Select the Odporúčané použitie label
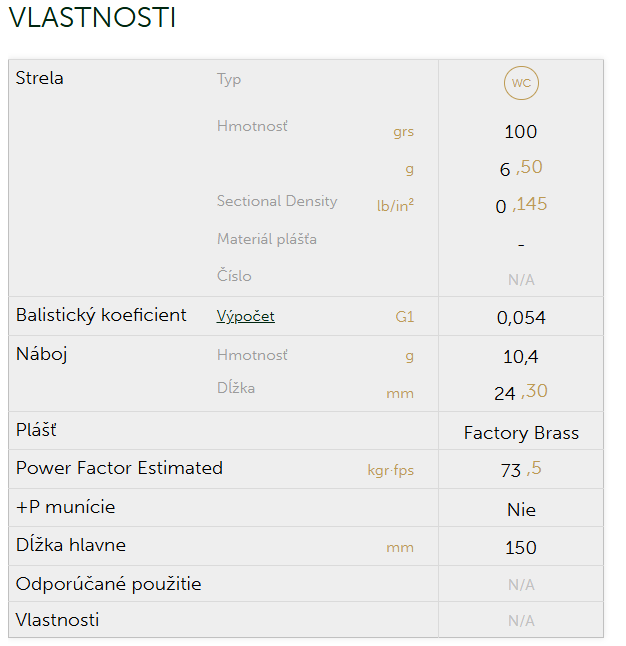 (x=109, y=583)
